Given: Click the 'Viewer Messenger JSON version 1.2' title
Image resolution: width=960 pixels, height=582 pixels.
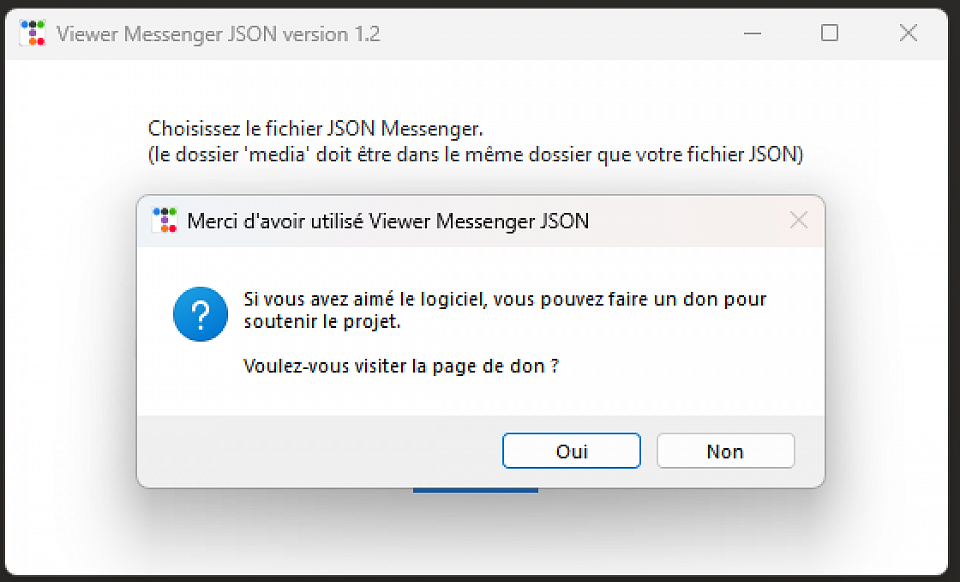Looking at the screenshot, I should [x=218, y=33].
